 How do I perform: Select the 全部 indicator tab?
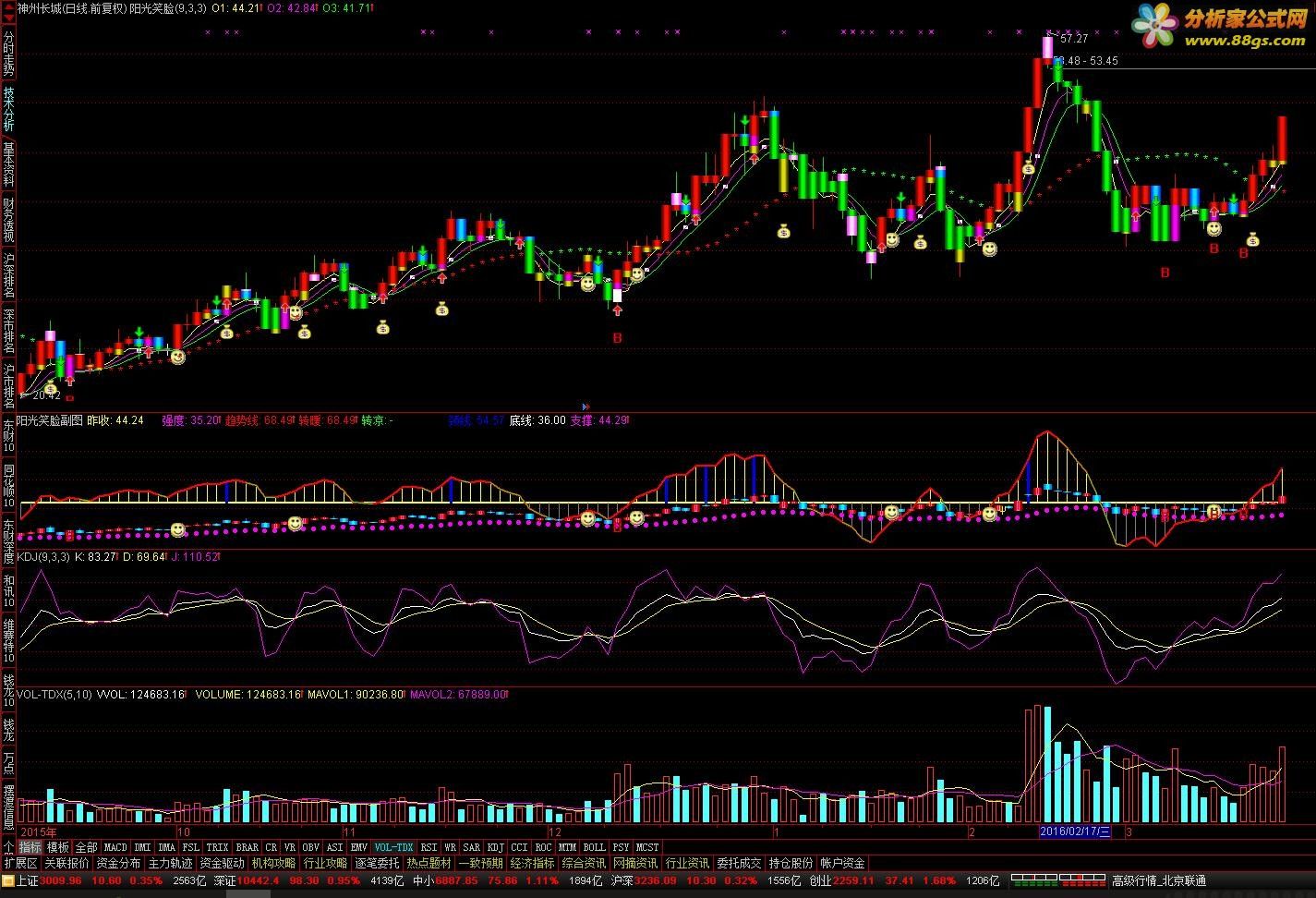(86, 847)
